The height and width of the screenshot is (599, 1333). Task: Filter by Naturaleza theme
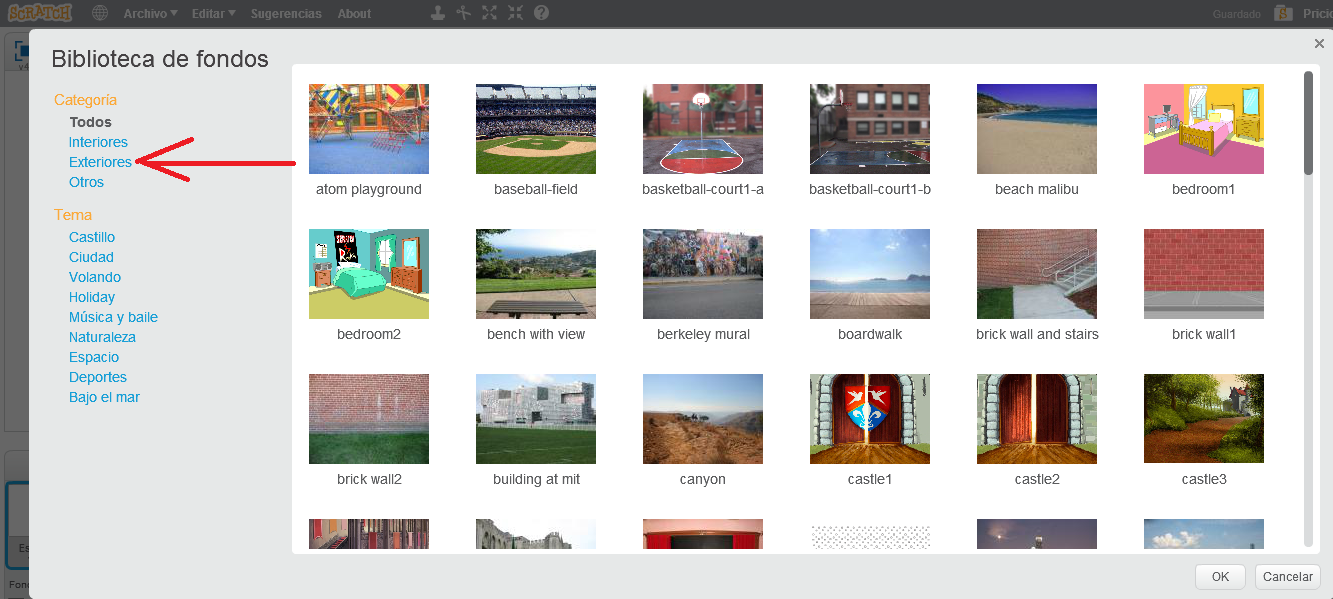(102, 337)
